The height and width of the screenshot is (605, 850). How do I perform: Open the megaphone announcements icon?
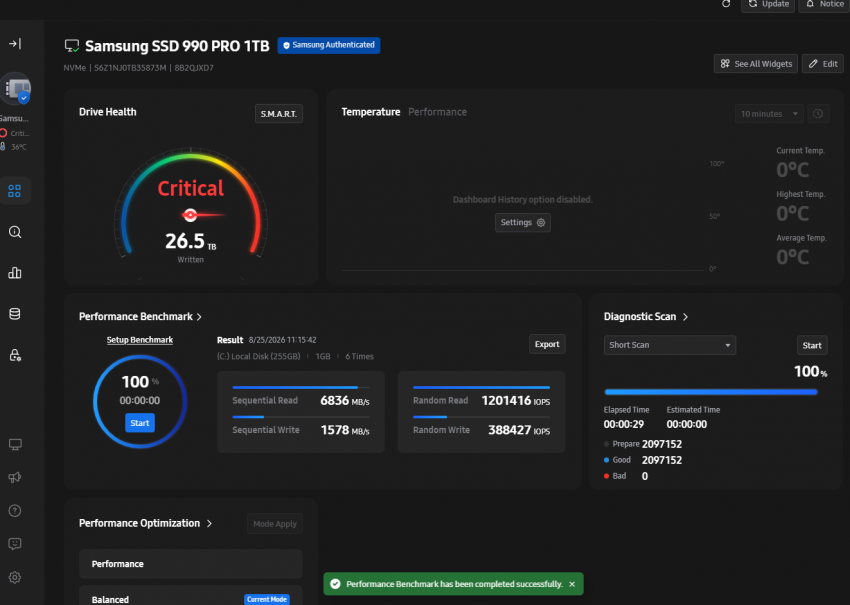tap(15, 478)
